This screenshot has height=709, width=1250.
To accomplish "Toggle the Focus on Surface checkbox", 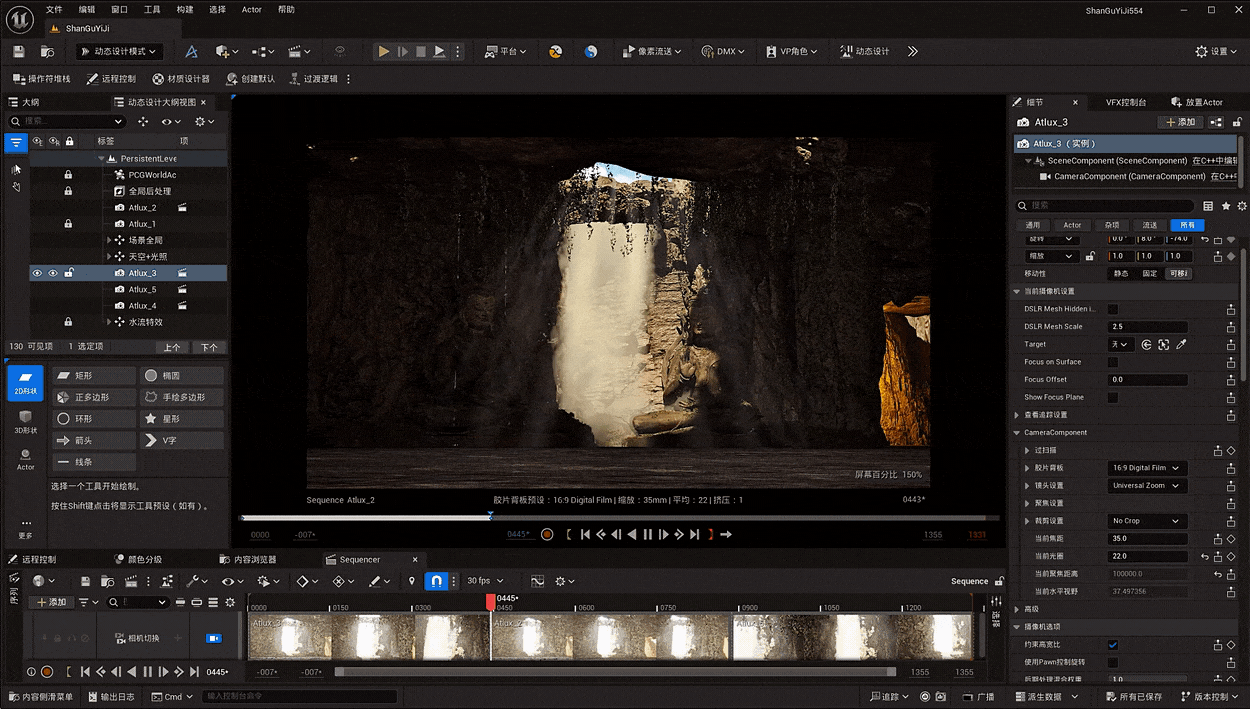I will (x=1113, y=362).
